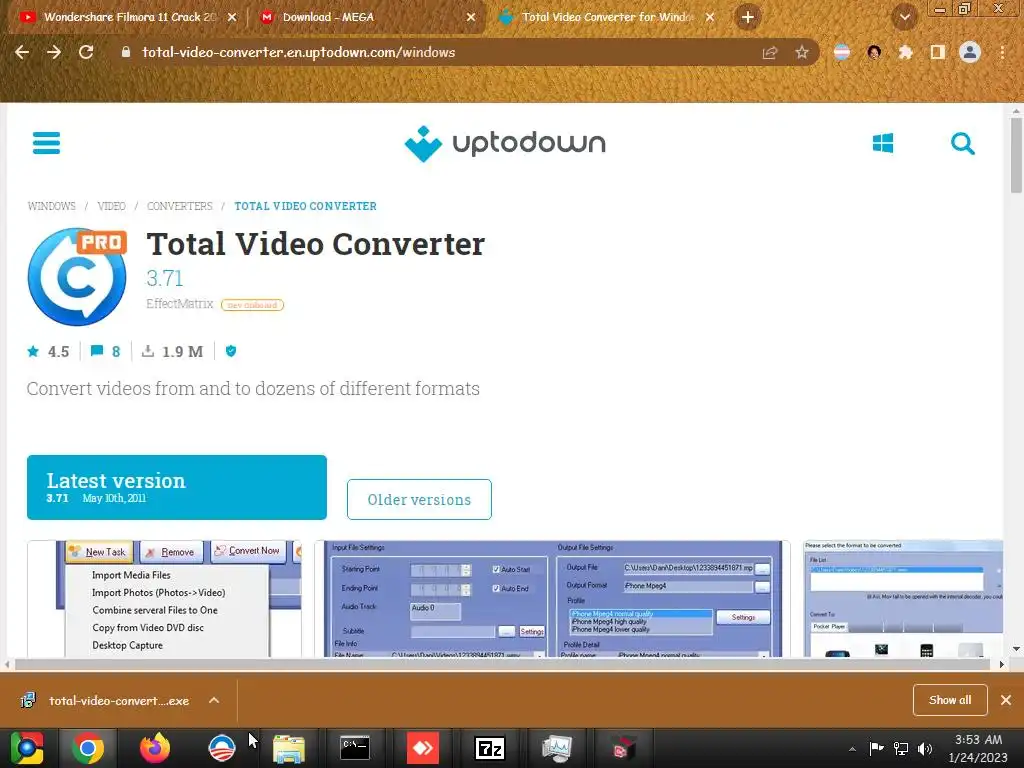Open the EffectMatrix developer link

tap(180, 304)
